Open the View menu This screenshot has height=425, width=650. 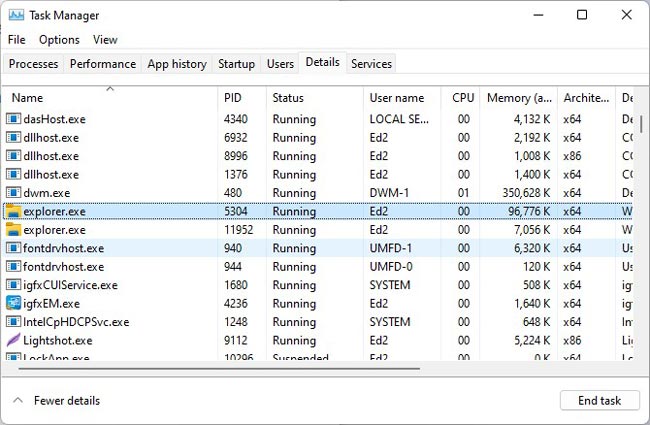click(x=105, y=40)
